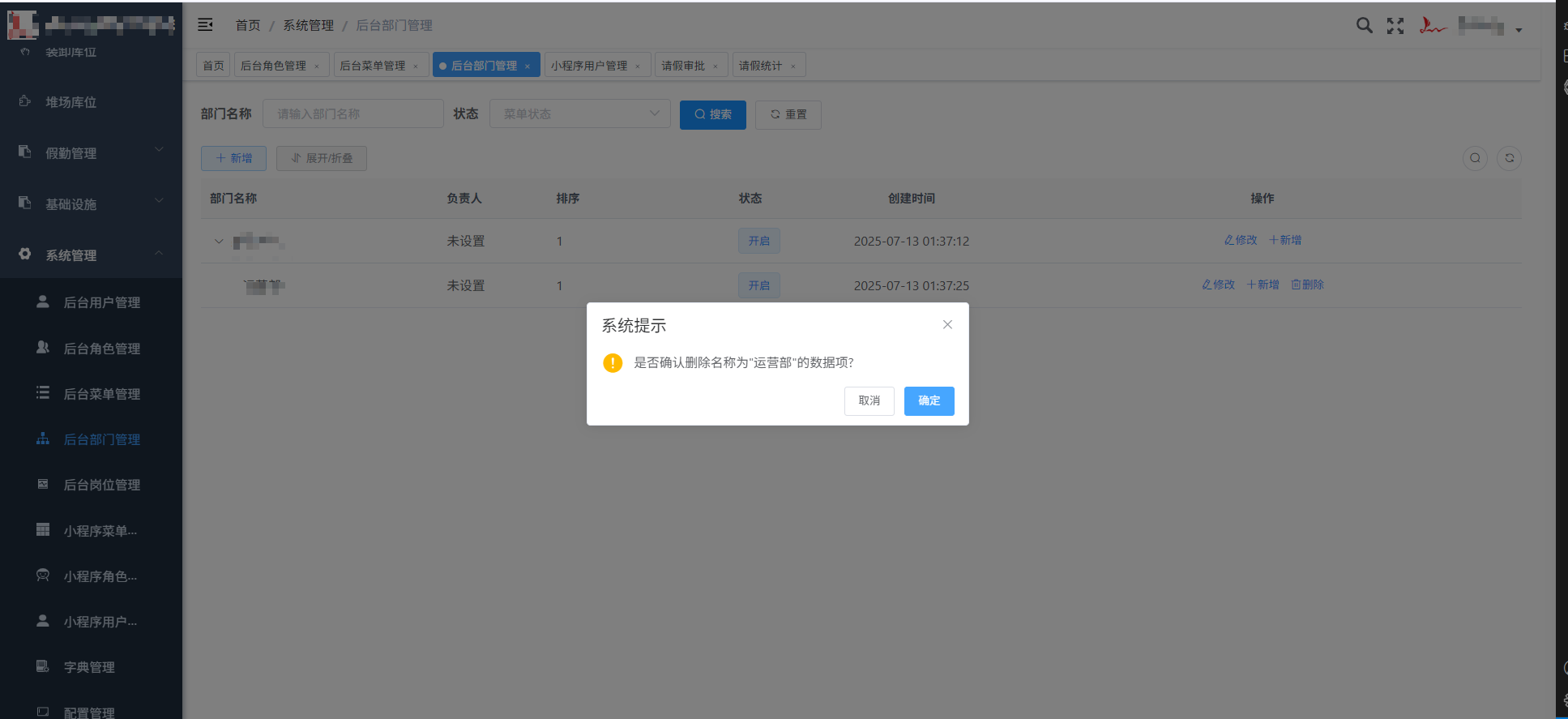Click 新增 in the first department row
1568x719 pixels.
[1285, 240]
